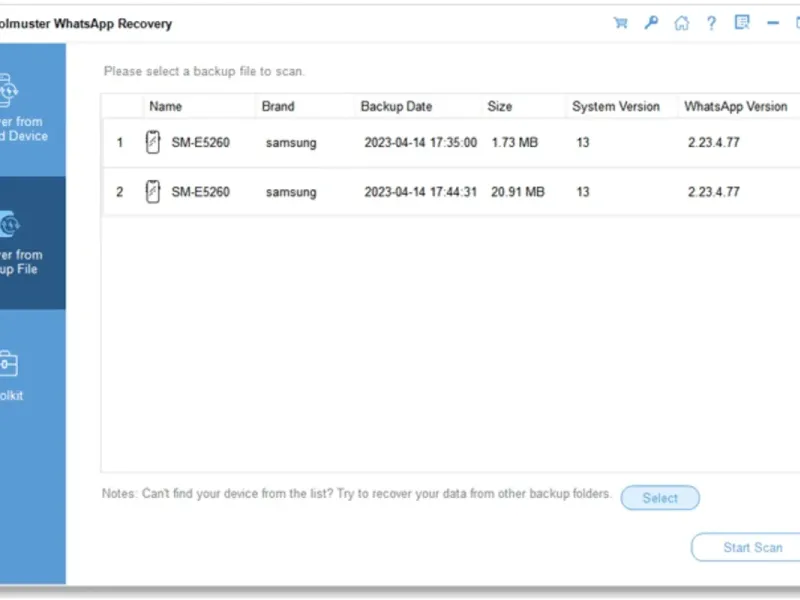Sort by Backup Date column header
Screen dimensions: 800x600
coord(396,106)
